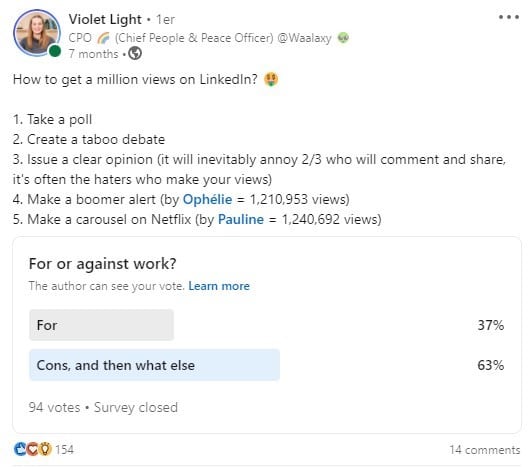Click the like reaction icon
531x467 pixels.
[20, 449]
